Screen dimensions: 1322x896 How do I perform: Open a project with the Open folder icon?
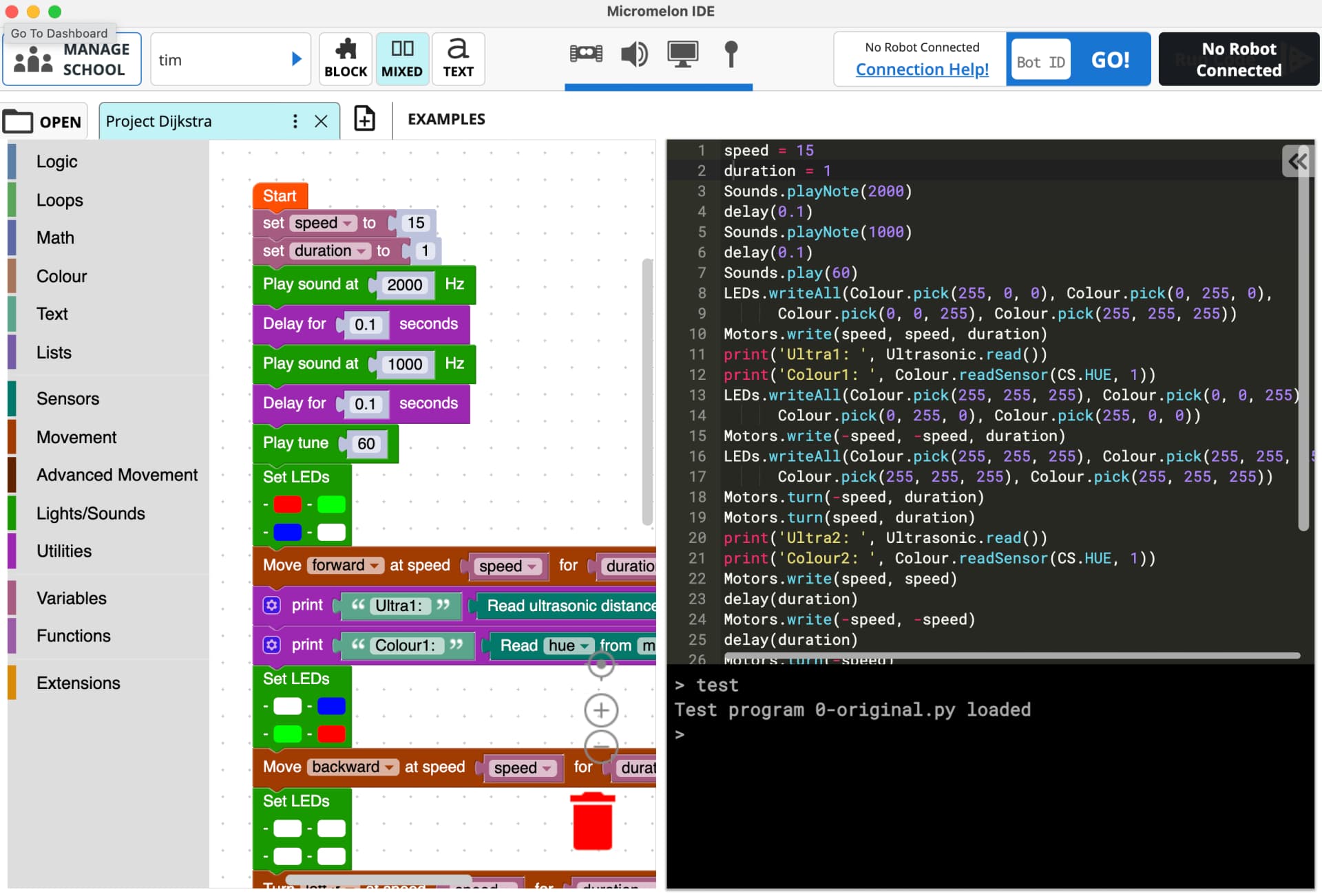tap(43, 121)
